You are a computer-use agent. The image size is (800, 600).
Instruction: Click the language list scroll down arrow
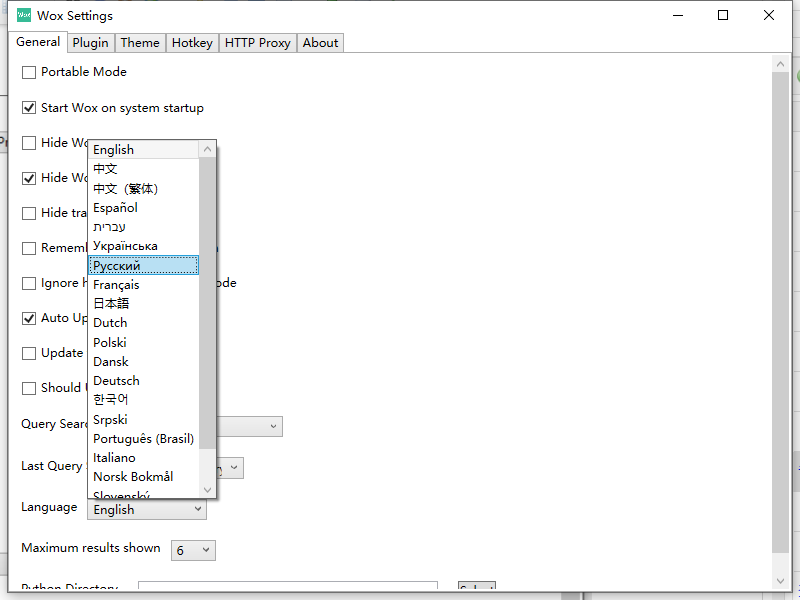(x=208, y=490)
